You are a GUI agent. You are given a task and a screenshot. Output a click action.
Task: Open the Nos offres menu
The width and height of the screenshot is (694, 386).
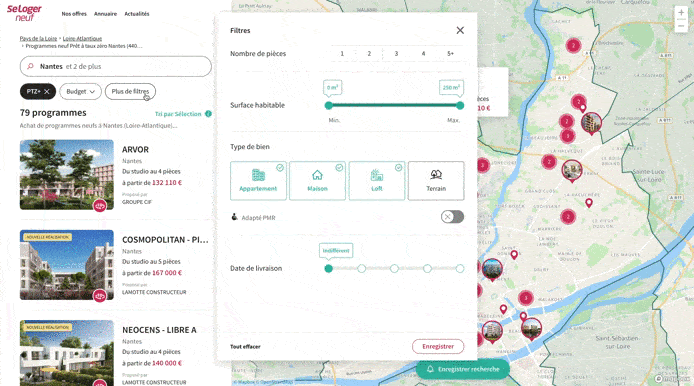click(x=74, y=14)
